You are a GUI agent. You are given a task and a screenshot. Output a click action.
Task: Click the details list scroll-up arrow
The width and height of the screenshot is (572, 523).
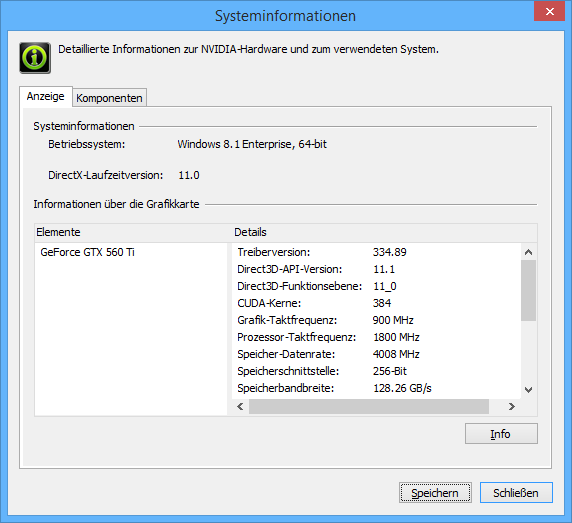pyautogui.click(x=528, y=252)
